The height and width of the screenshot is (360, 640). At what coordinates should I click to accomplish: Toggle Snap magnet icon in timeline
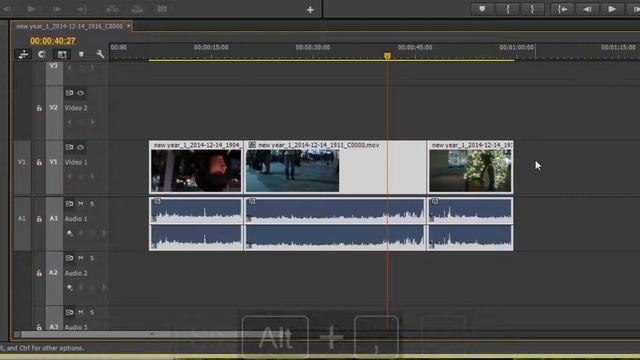pos(42,54)
